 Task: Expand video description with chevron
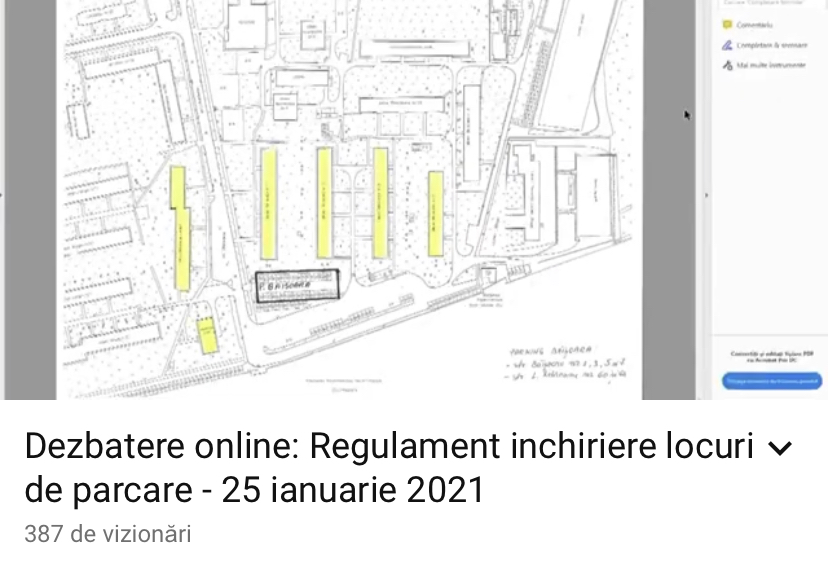click(x=780, y=449)
